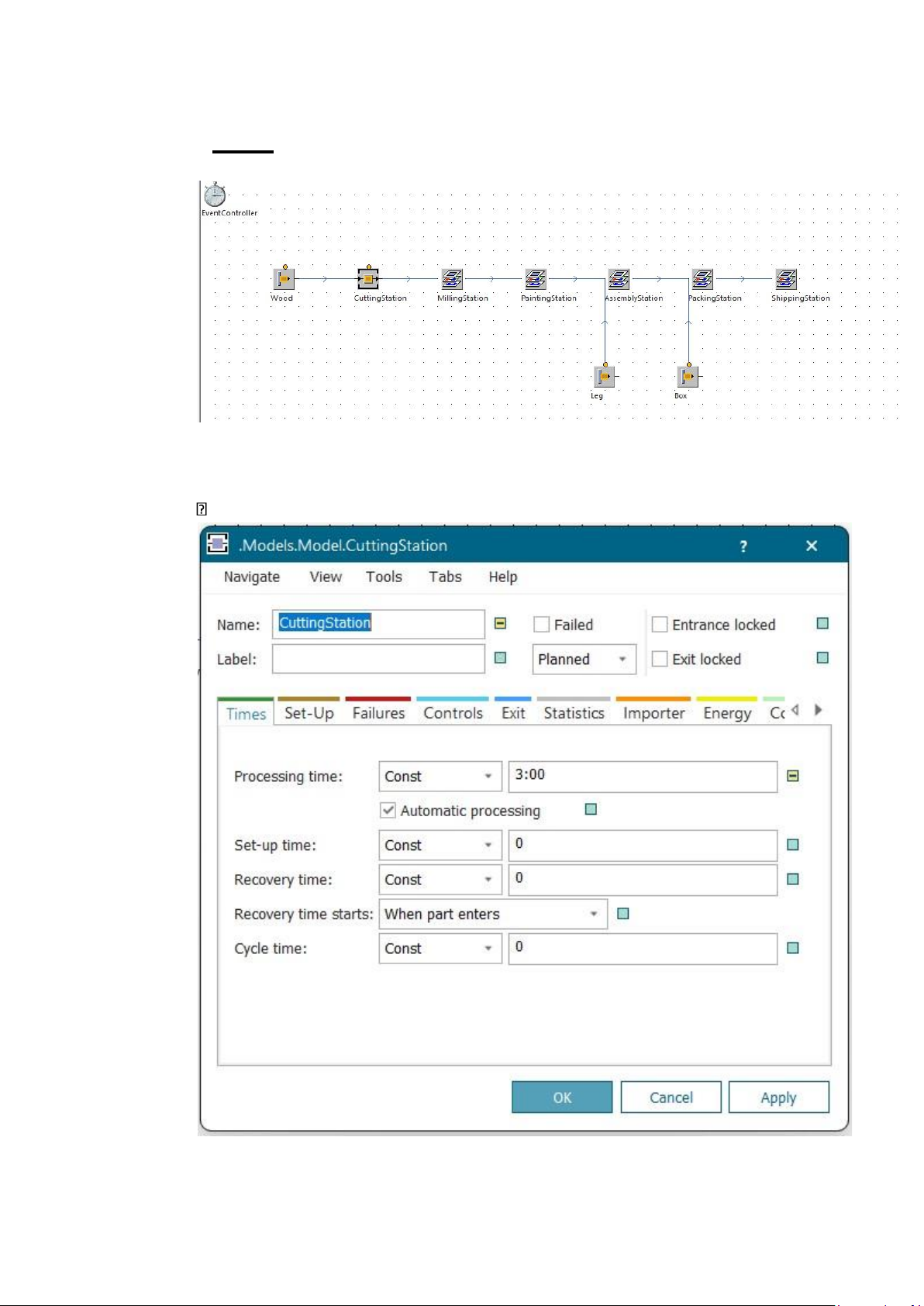Click the Apply button

pos(778,1098)
